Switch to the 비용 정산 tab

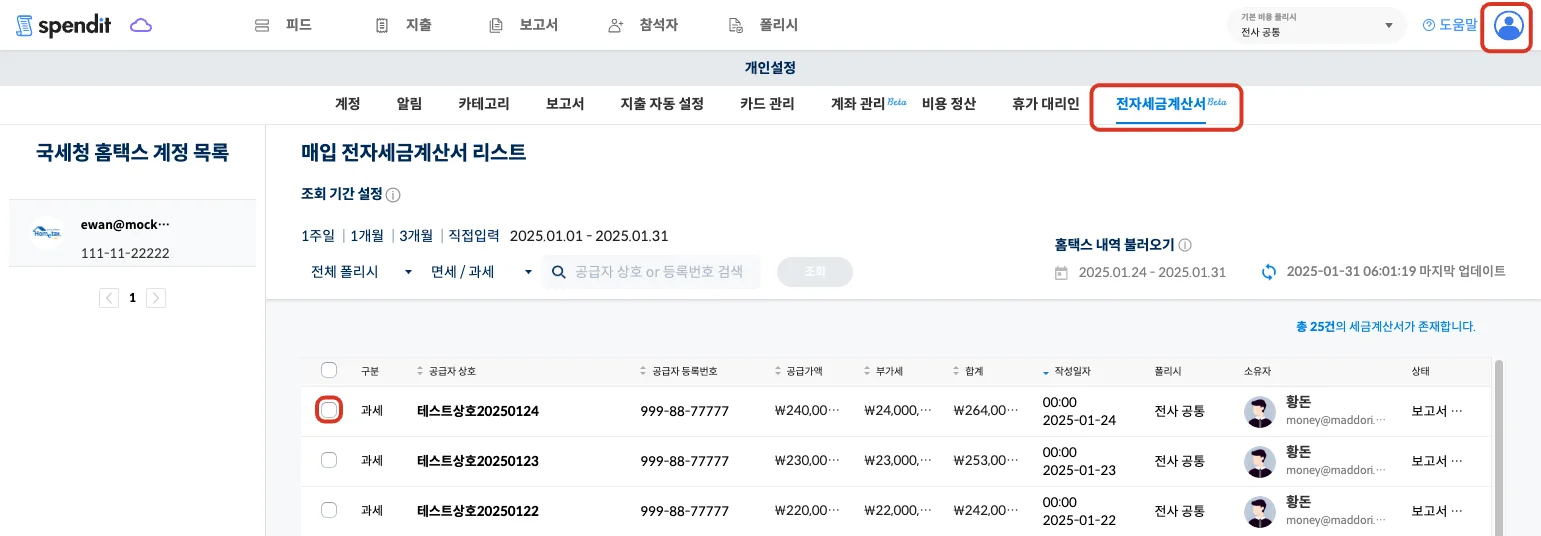coord(948,104)
